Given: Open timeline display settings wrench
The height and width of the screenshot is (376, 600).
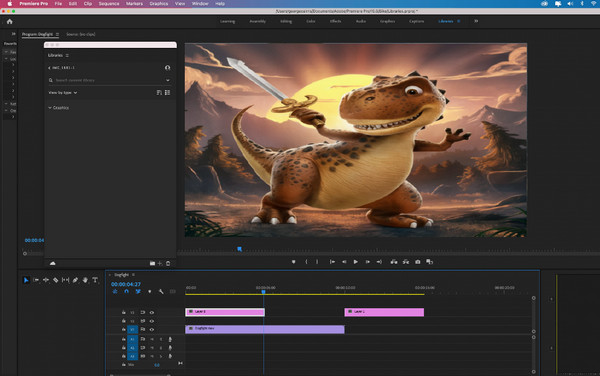Looking at the screenshot, I should tap(161, 291).
